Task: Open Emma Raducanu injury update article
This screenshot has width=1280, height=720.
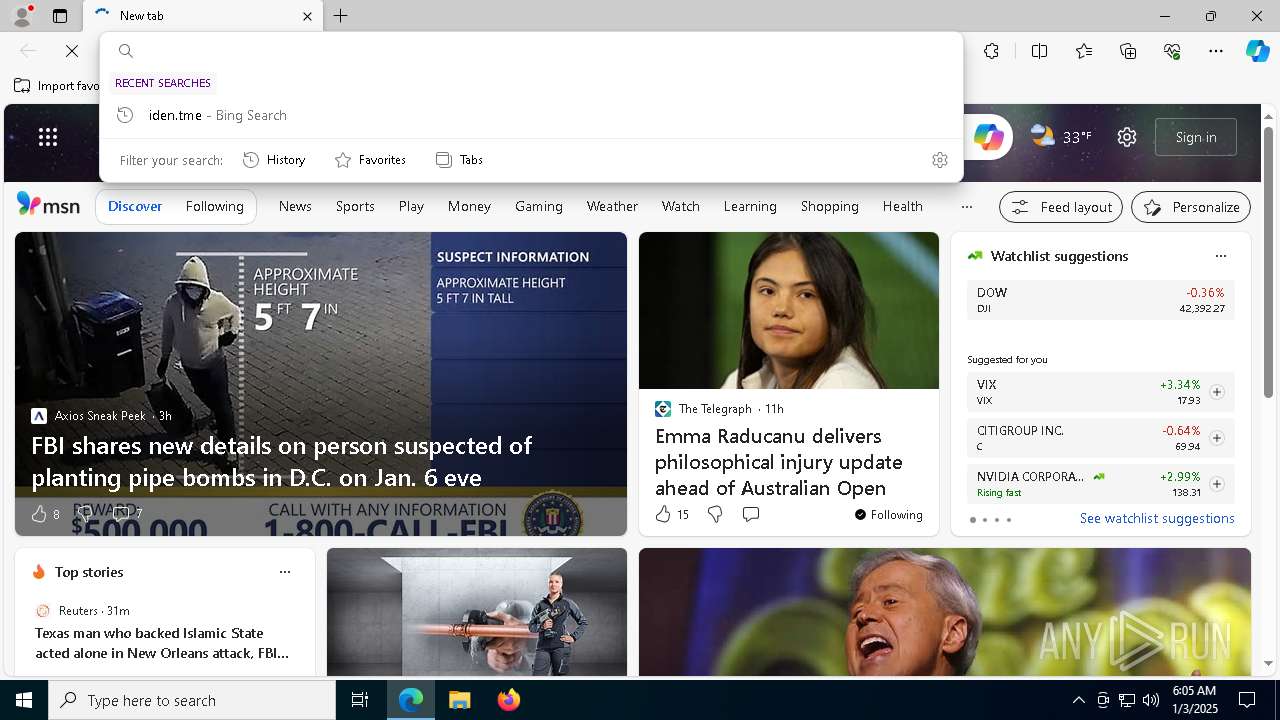Action: pyautogui.click(x=779, y=462)
